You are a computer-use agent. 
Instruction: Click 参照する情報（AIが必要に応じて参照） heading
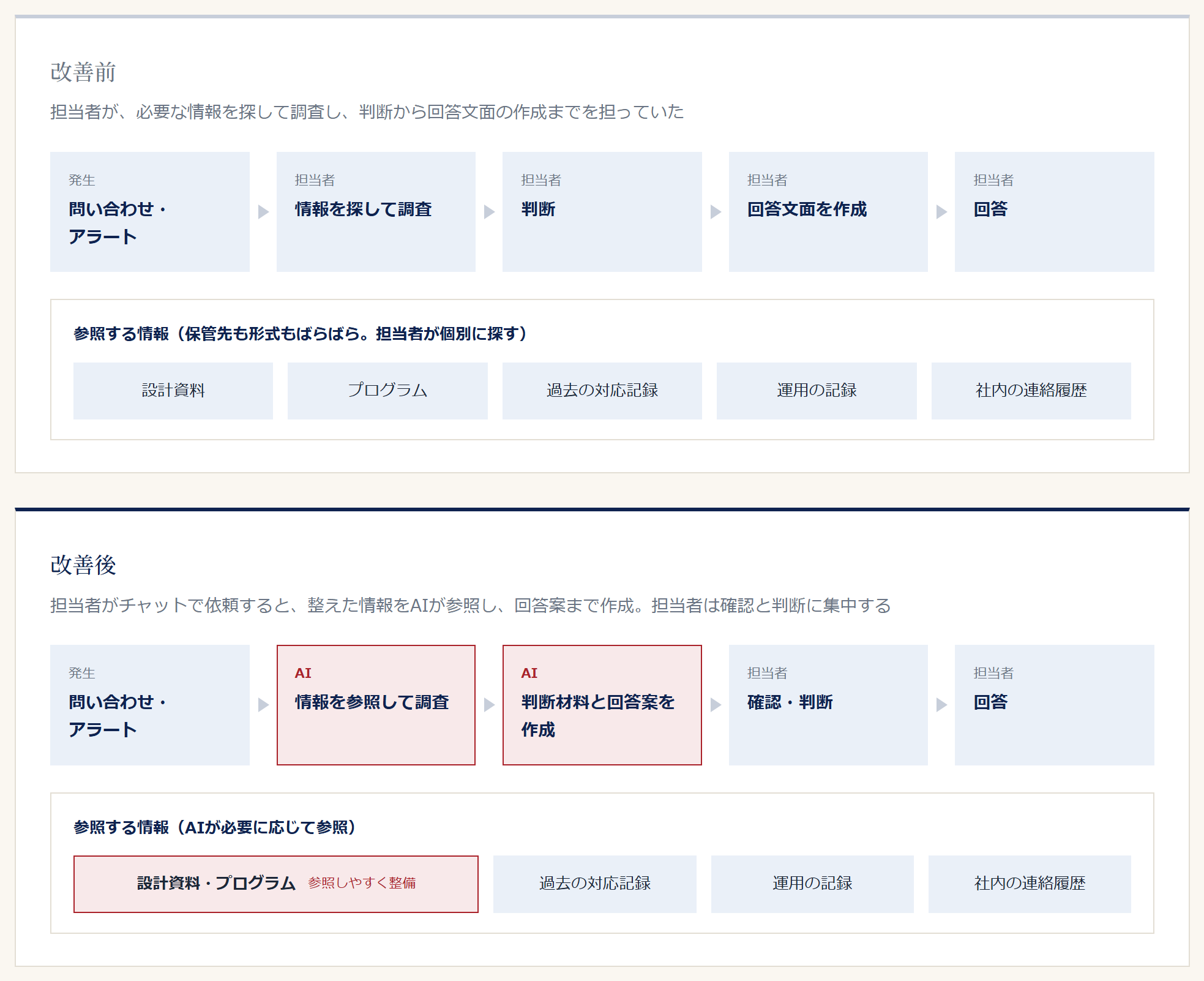pyautogui.click(x=215, y=827)
